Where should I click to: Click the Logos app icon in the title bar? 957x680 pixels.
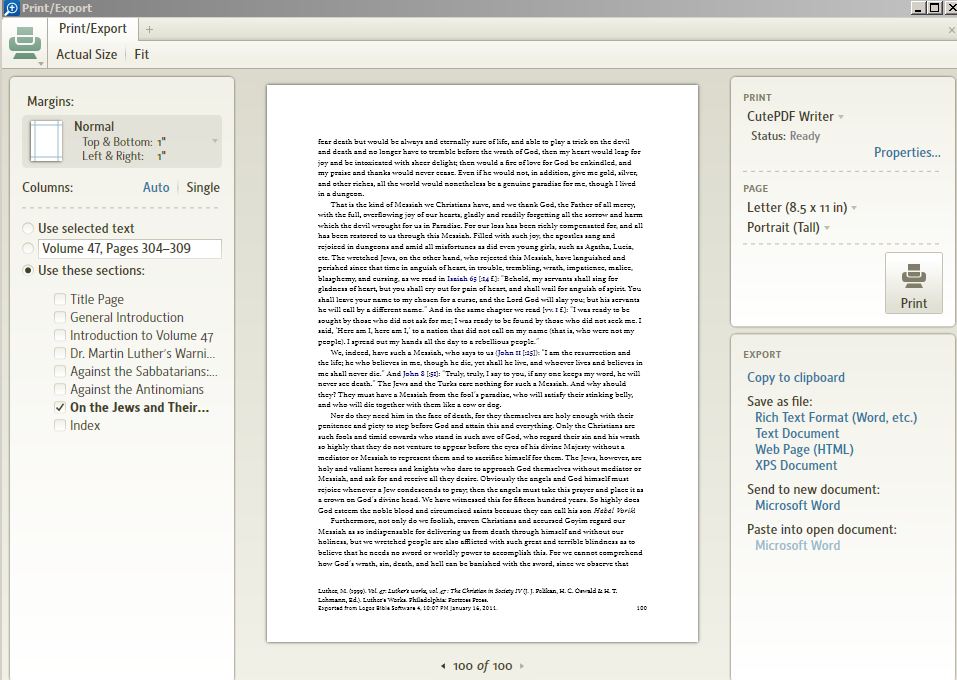tap(10, 8)
